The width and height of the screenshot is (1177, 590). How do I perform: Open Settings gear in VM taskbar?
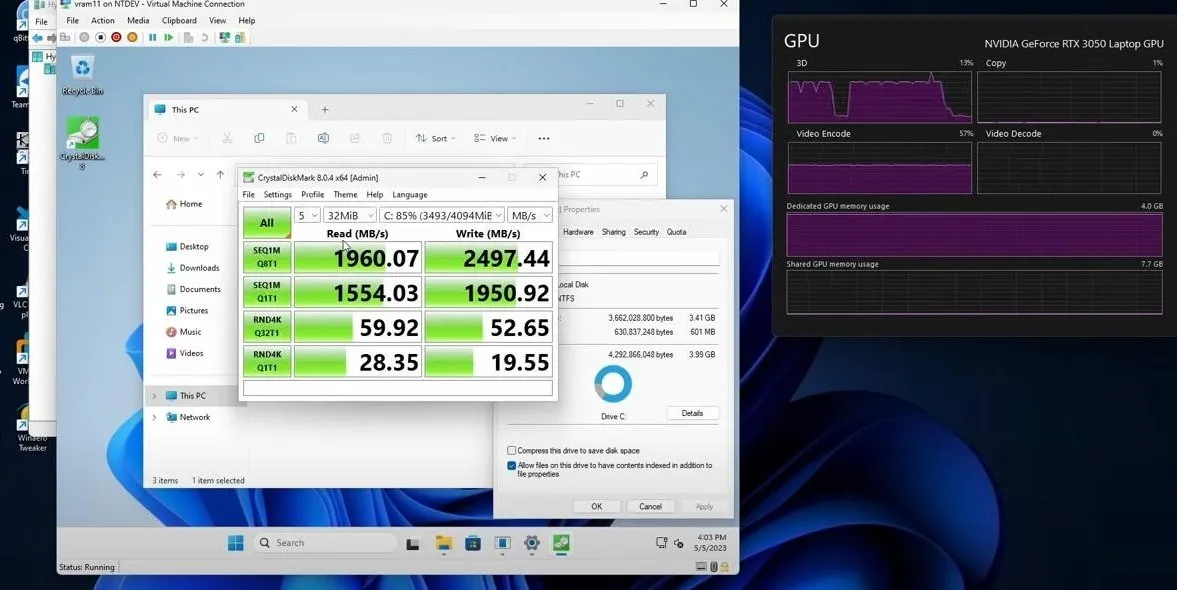point(531,543)
